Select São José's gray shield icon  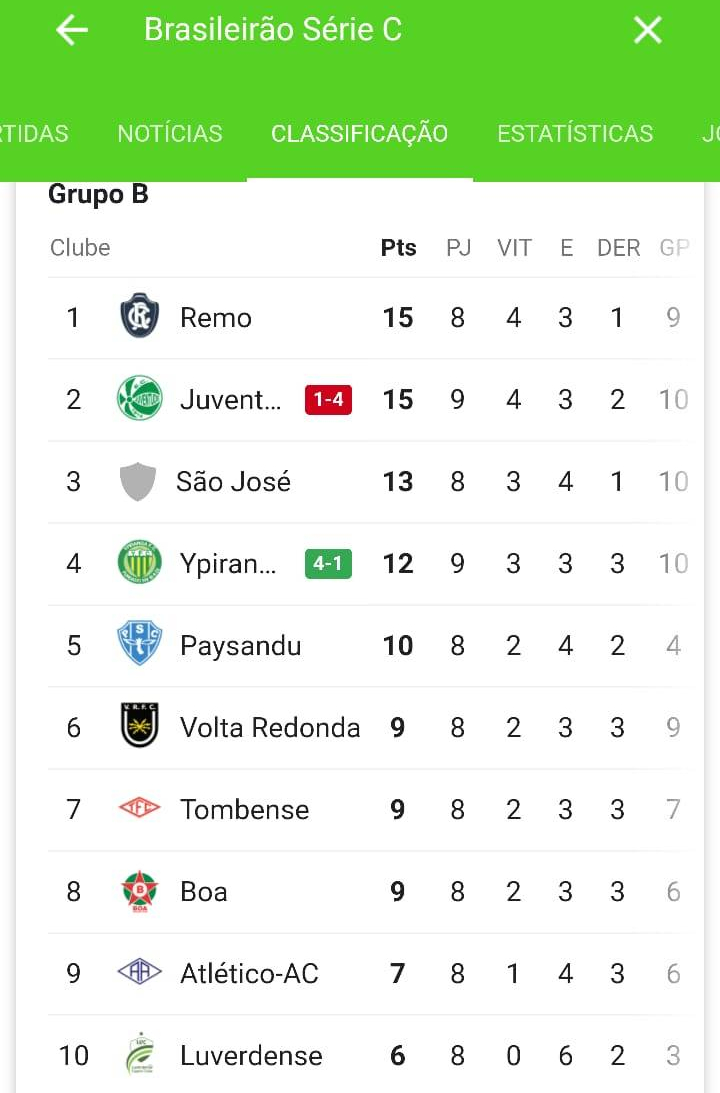138,481
